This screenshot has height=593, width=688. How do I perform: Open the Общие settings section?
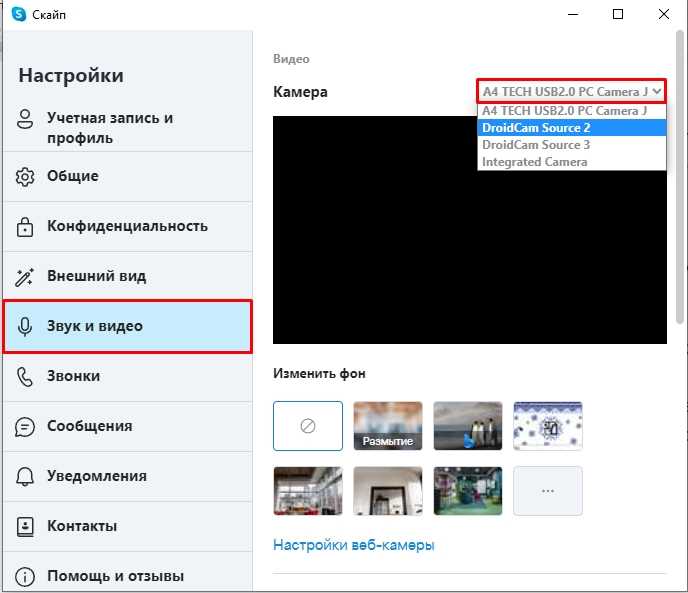(x=128, y=176)
